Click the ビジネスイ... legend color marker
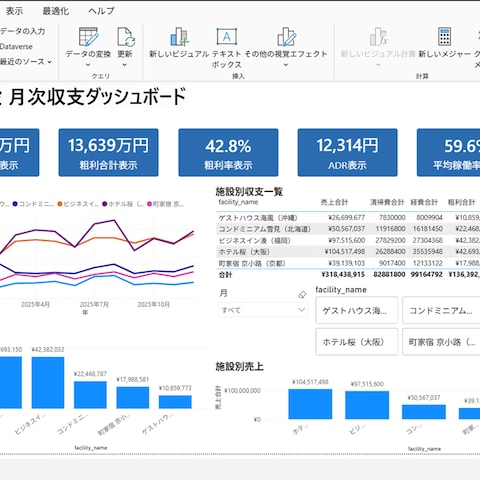Screen dimensions: 480x480 (60, 204)
